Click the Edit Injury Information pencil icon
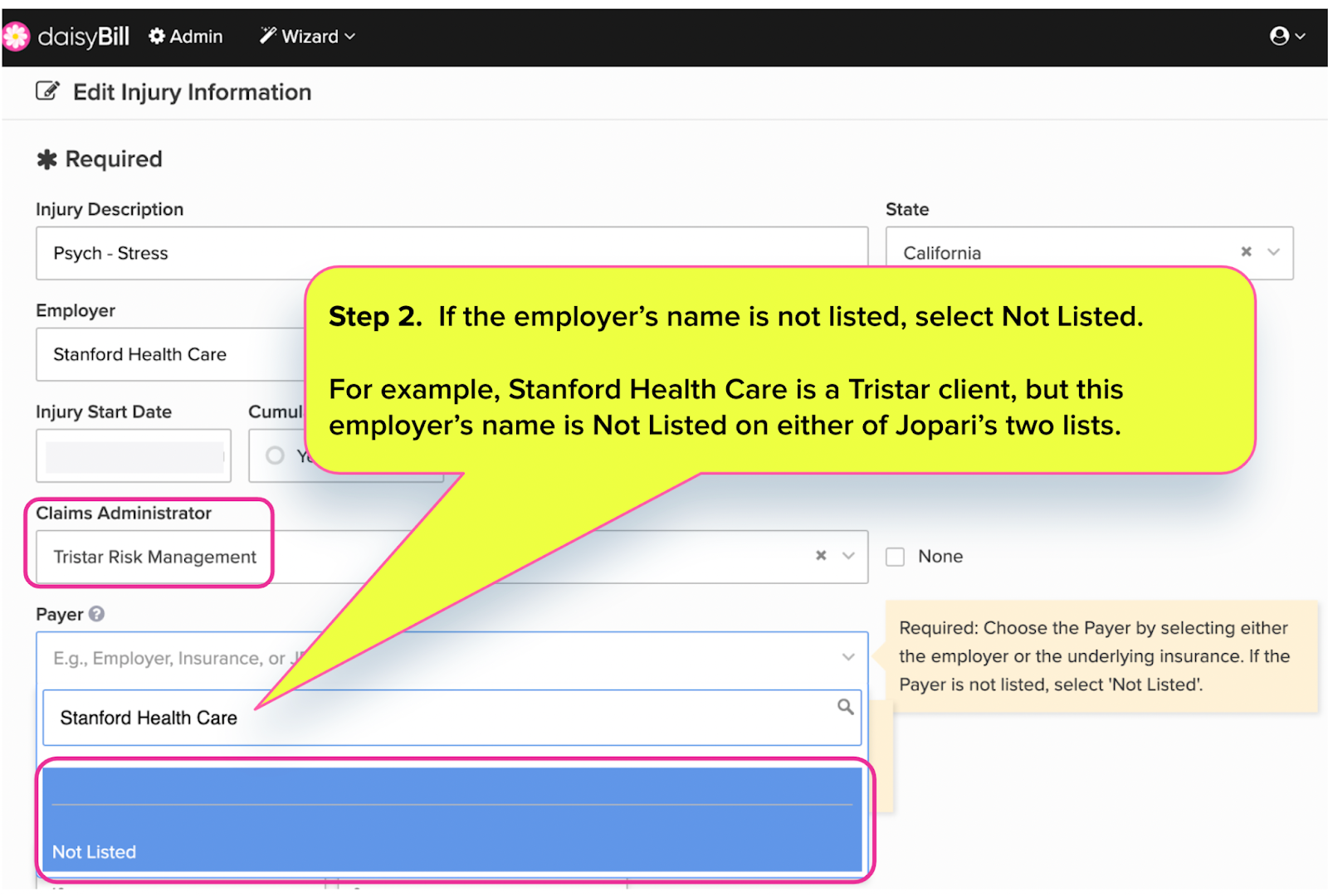The width and height of the screenshot is (1328, 896). click(x=47, y=91)
